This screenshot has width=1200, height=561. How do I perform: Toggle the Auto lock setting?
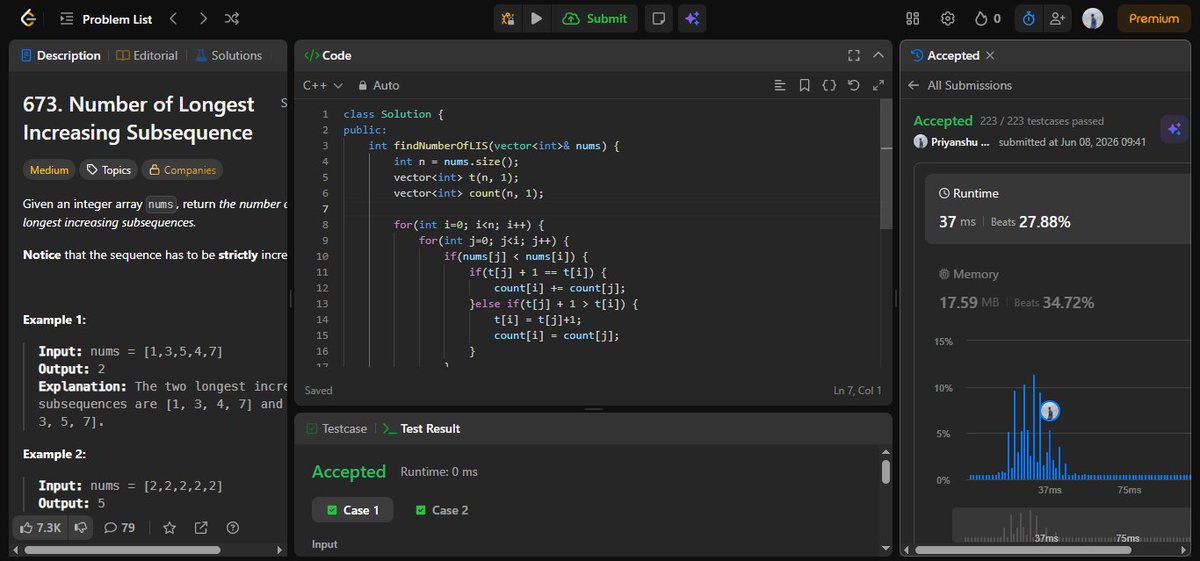click(x=378, y=86)
